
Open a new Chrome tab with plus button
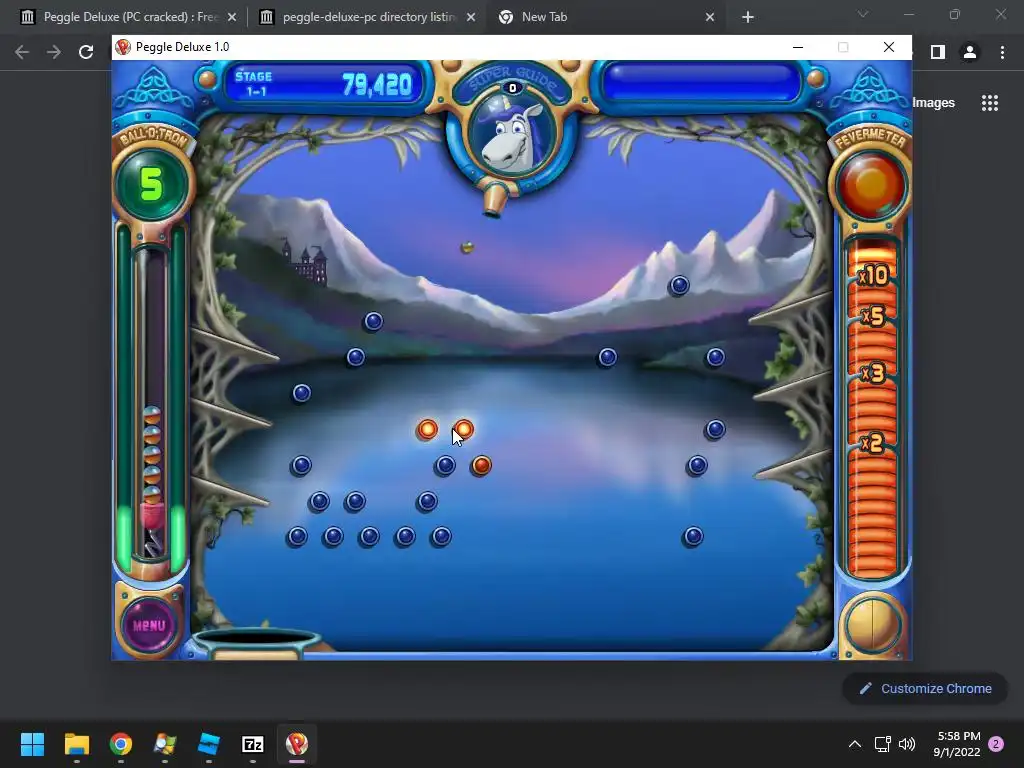[748, 17]
